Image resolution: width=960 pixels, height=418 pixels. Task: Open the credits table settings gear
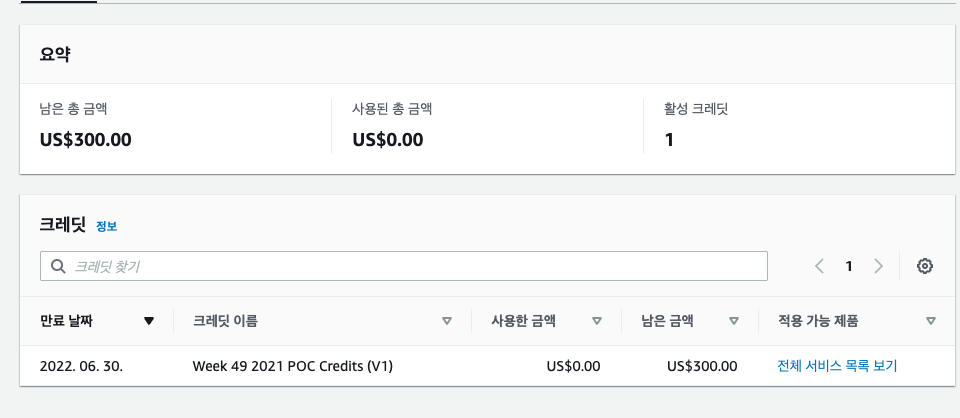tap(925, 266)
